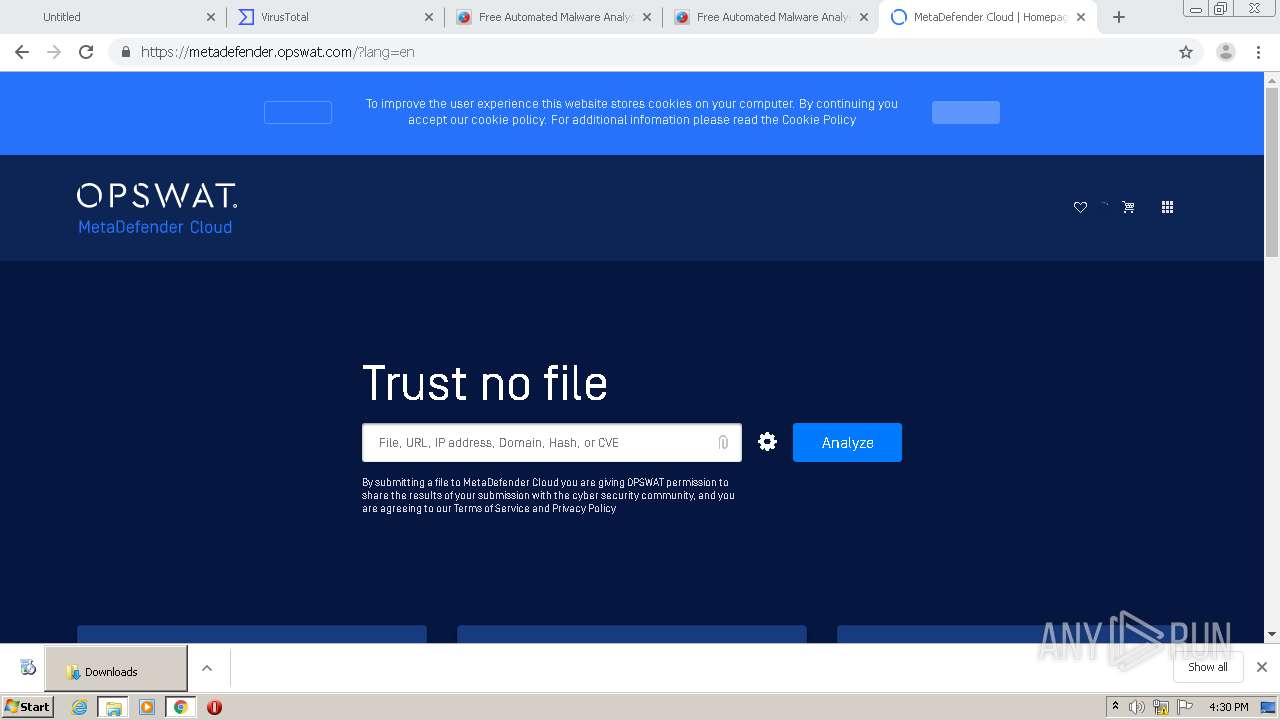Open the Downloads item in download bar
The width and height of the screenshot is (1280, 720).
pyautogui.click(x=116, y=669)
